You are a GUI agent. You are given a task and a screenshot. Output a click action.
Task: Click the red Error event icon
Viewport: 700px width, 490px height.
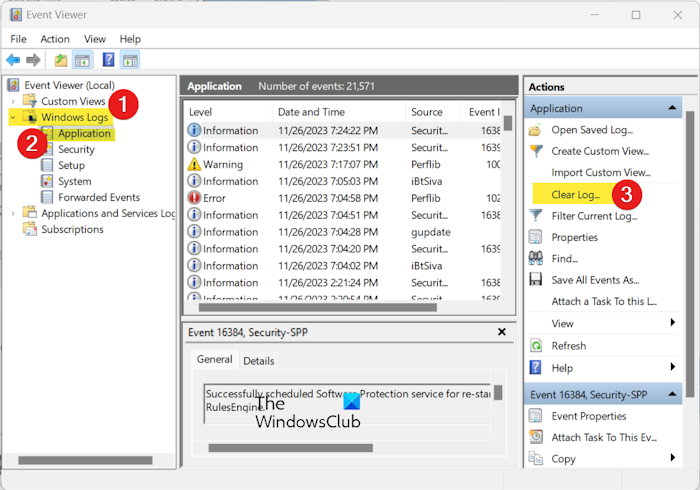194,198
